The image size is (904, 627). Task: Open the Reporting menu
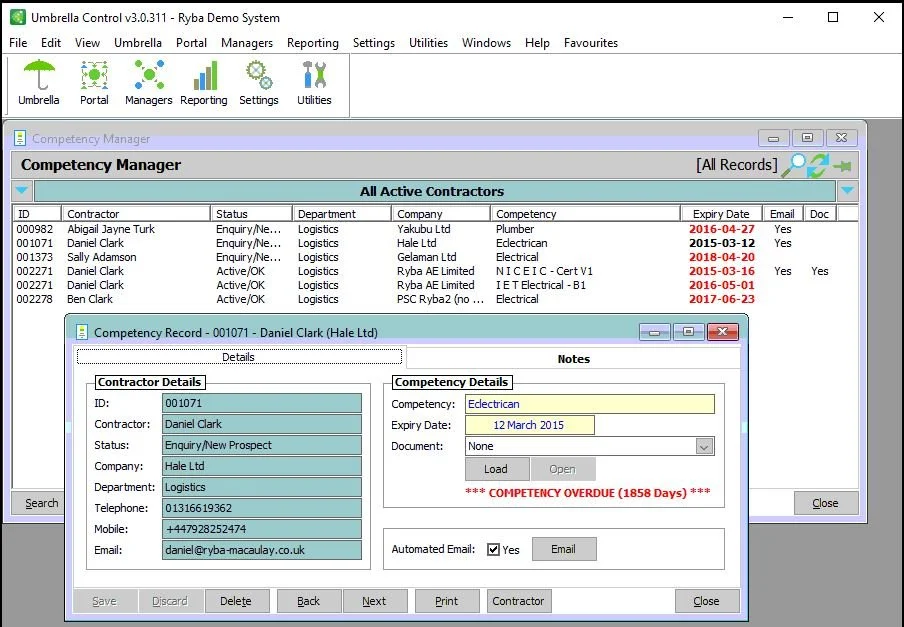(312, 43)
